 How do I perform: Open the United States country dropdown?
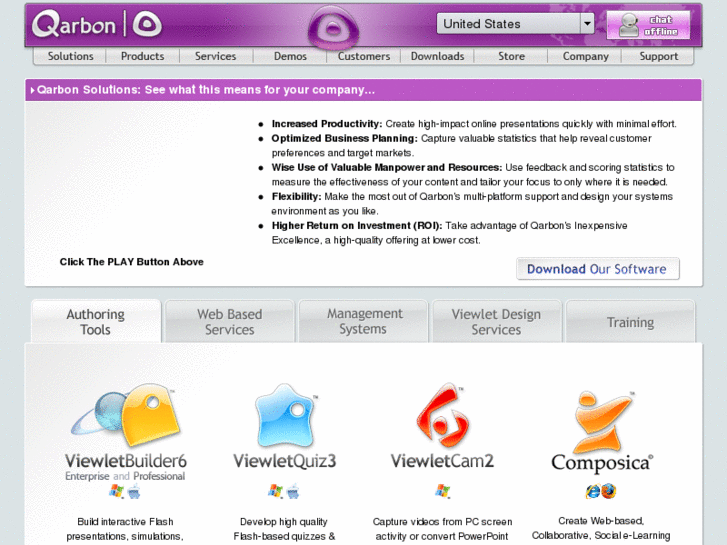click(515, 23)
